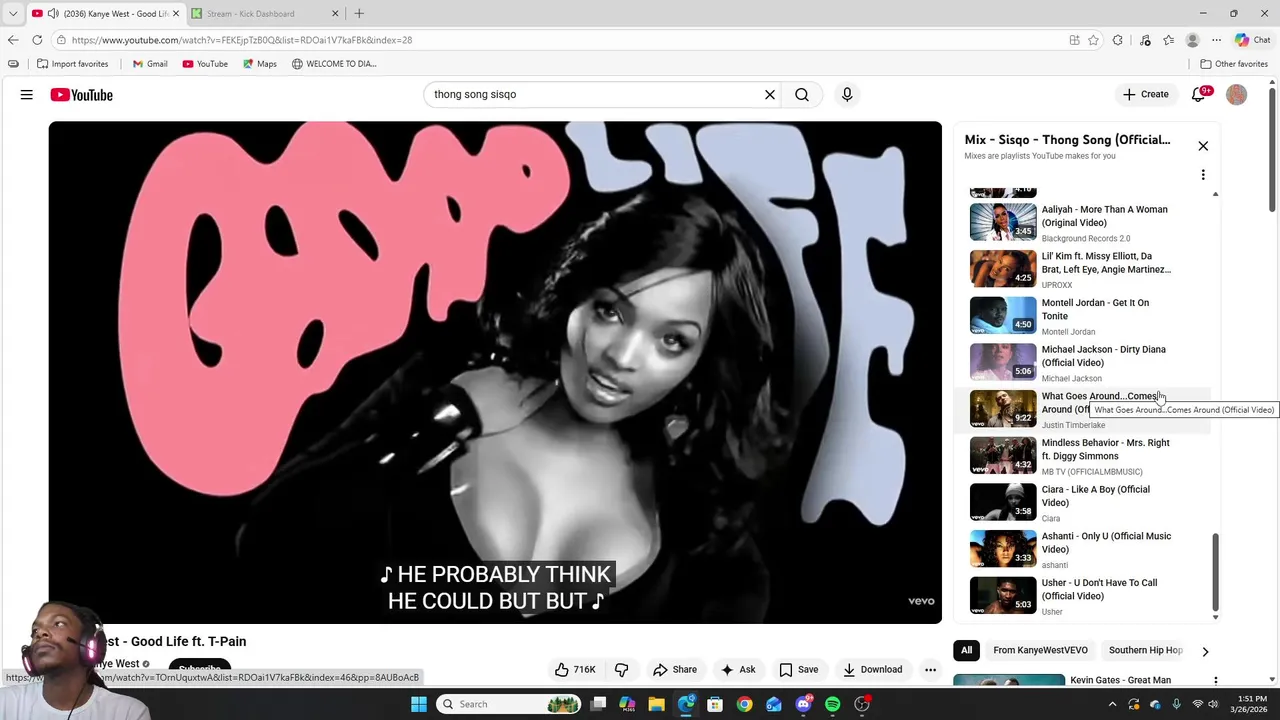Mute the Kanye West tab audio
The width and height of the screenshot is (1280, 720).
pyautogui.click(x=52, y=14)
